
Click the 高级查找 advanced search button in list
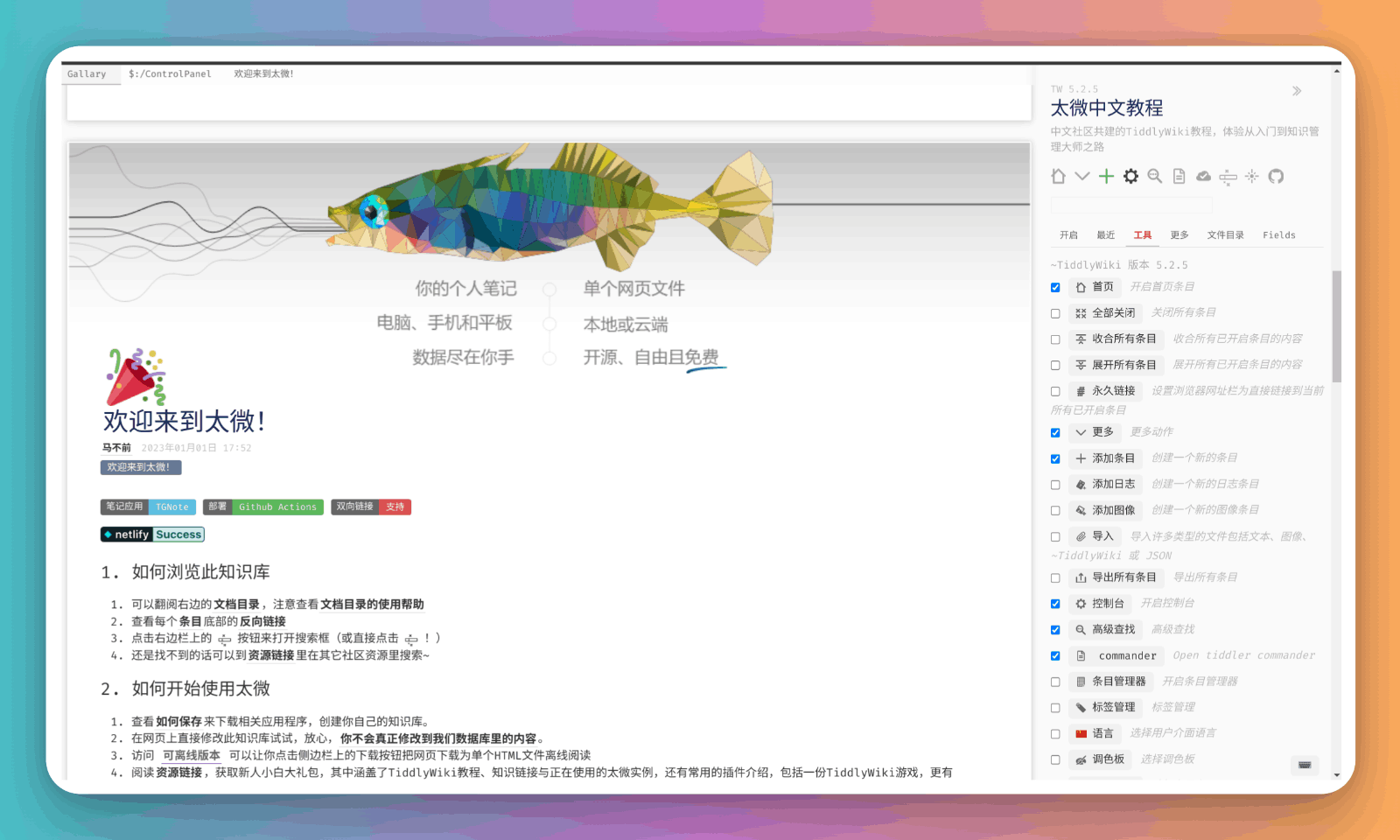click(x=1104, y=630)
